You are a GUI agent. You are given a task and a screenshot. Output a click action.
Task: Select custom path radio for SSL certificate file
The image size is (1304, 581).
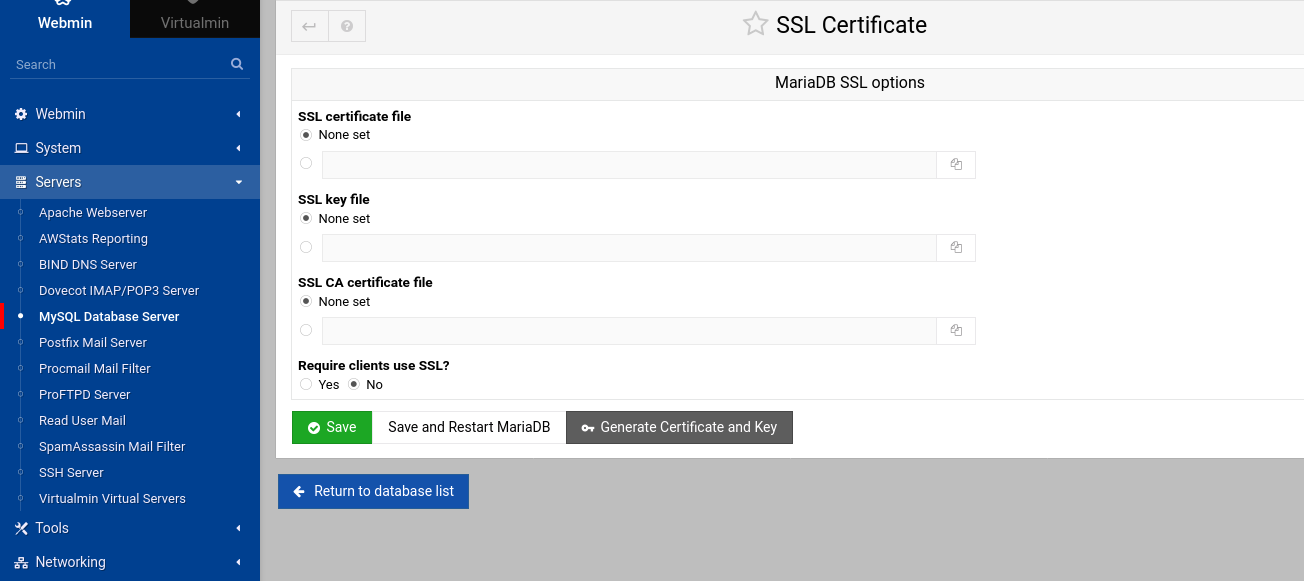[306, 163]
